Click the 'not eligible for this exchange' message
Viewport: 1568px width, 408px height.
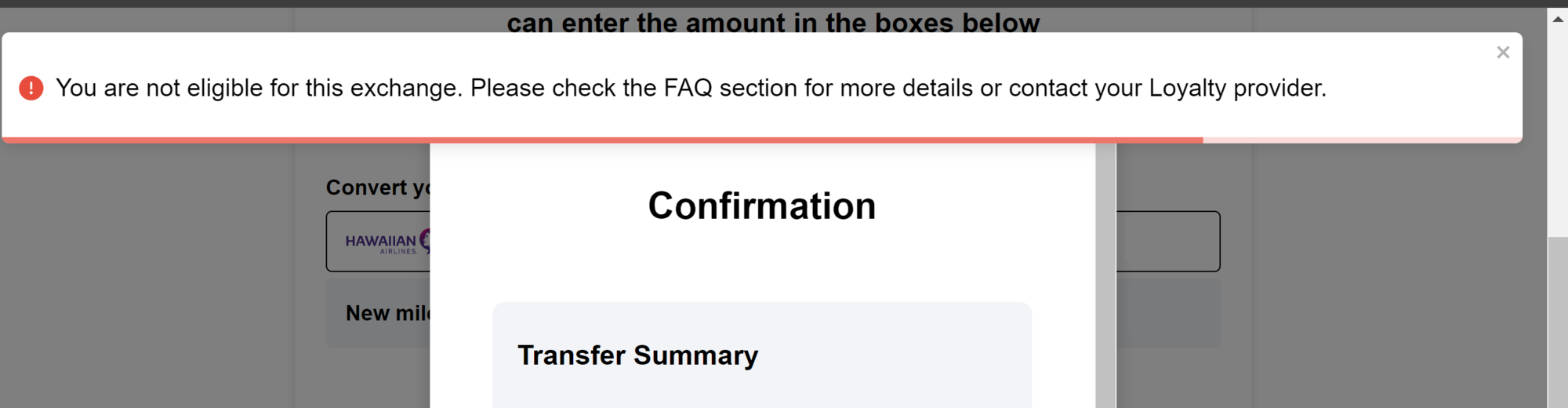pyautogui.click(x=691, y=88)
